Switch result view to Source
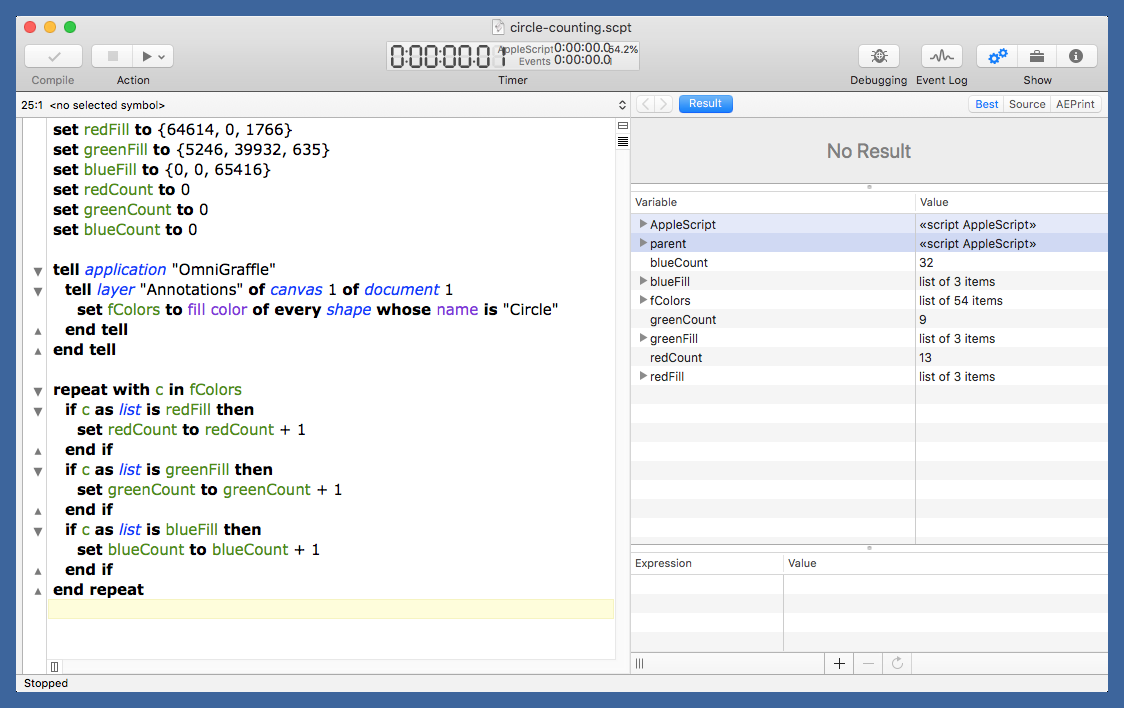Image resolution: width=1124 pixels, height=708 pixels. (1027, 104)
